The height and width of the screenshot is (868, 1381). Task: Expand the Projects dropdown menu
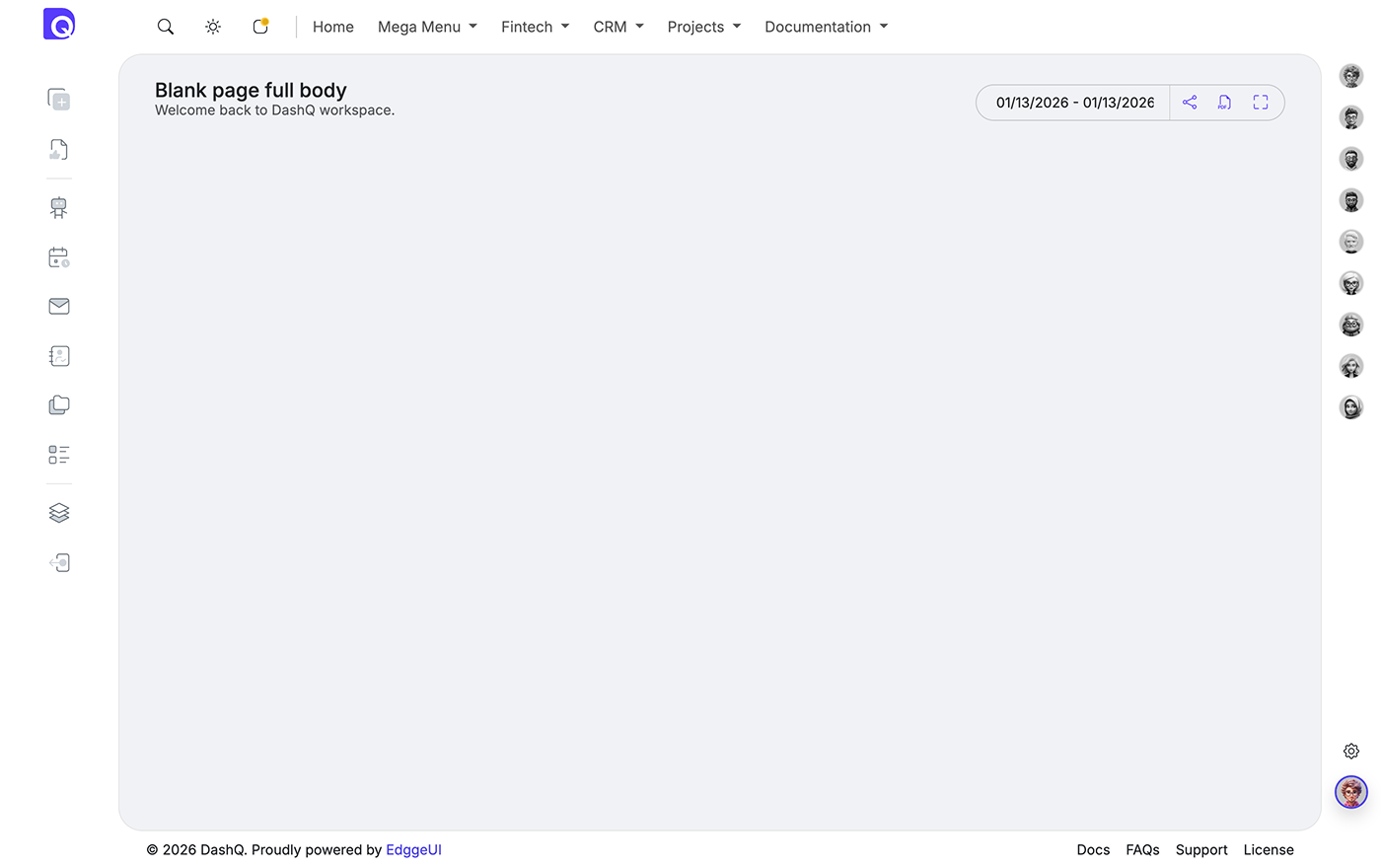pyautogui.click(x=704, y=27)
